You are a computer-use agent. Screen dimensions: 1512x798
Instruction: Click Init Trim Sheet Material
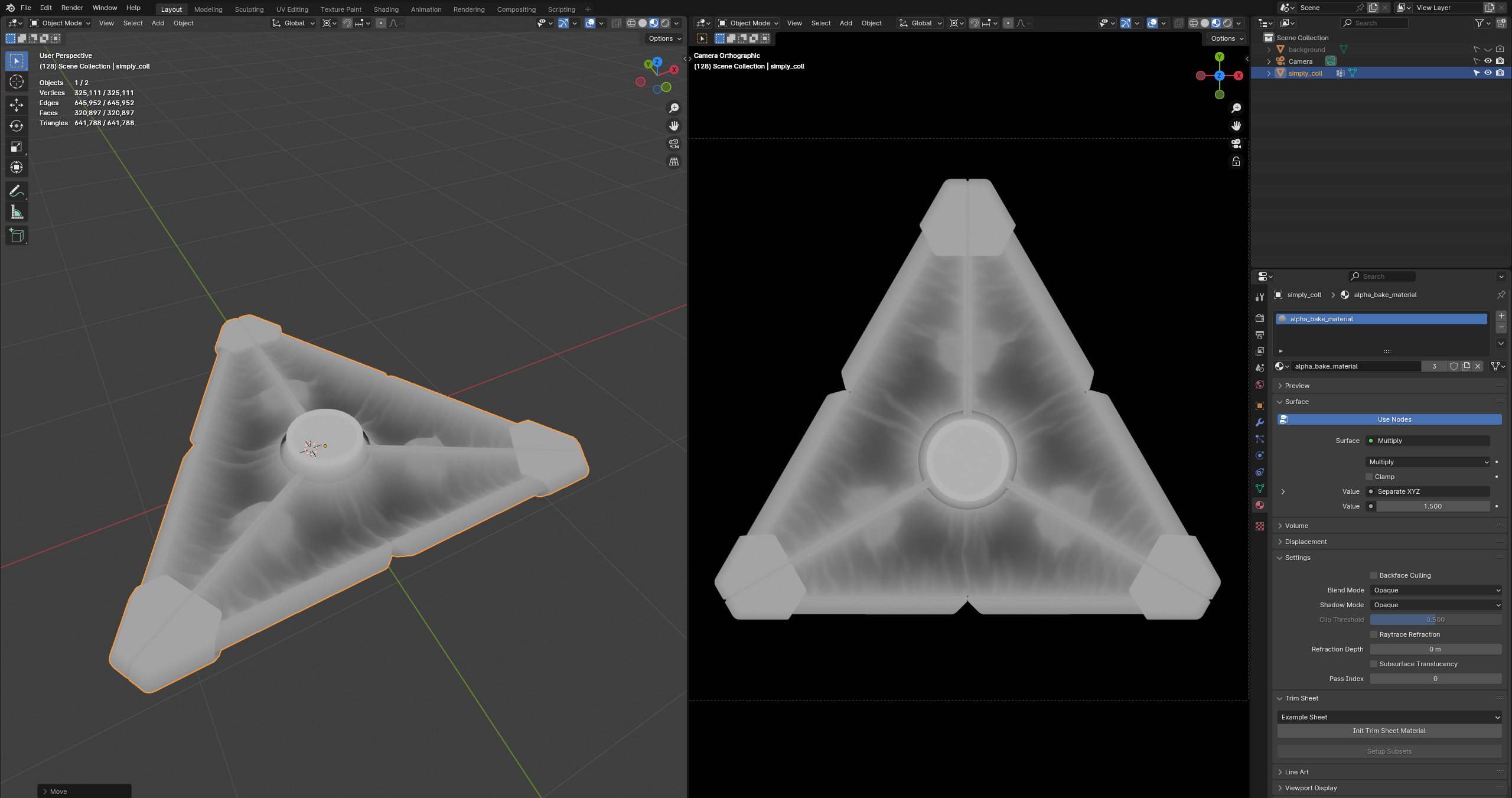[1389, 731]
